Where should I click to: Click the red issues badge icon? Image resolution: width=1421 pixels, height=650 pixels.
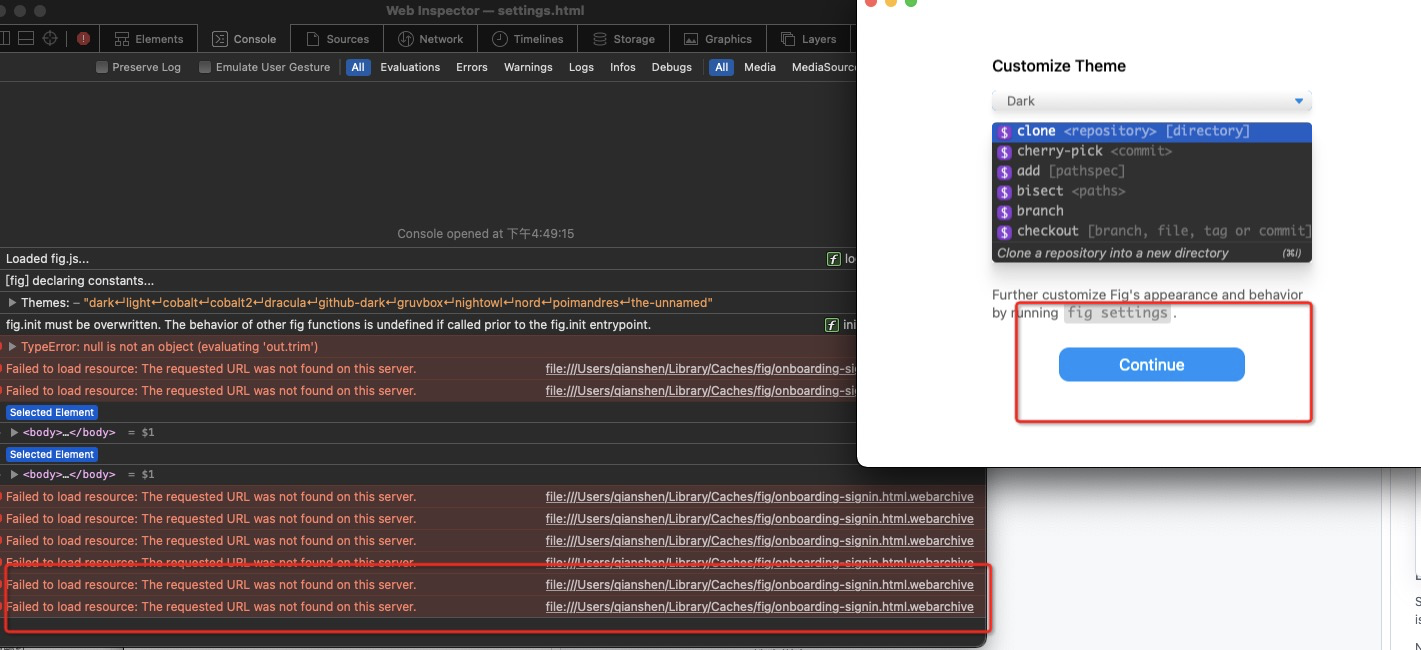pyautogui.click(x=83, y=37)
